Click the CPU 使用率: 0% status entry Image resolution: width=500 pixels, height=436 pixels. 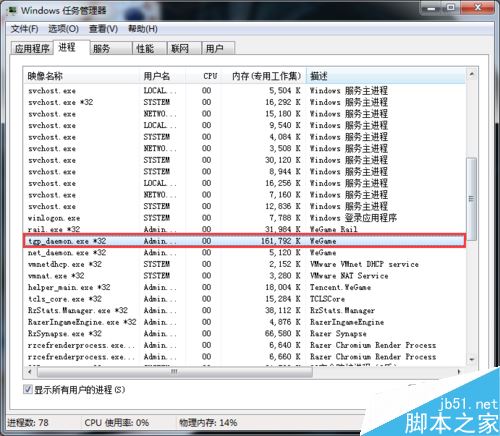pos(116,423)
